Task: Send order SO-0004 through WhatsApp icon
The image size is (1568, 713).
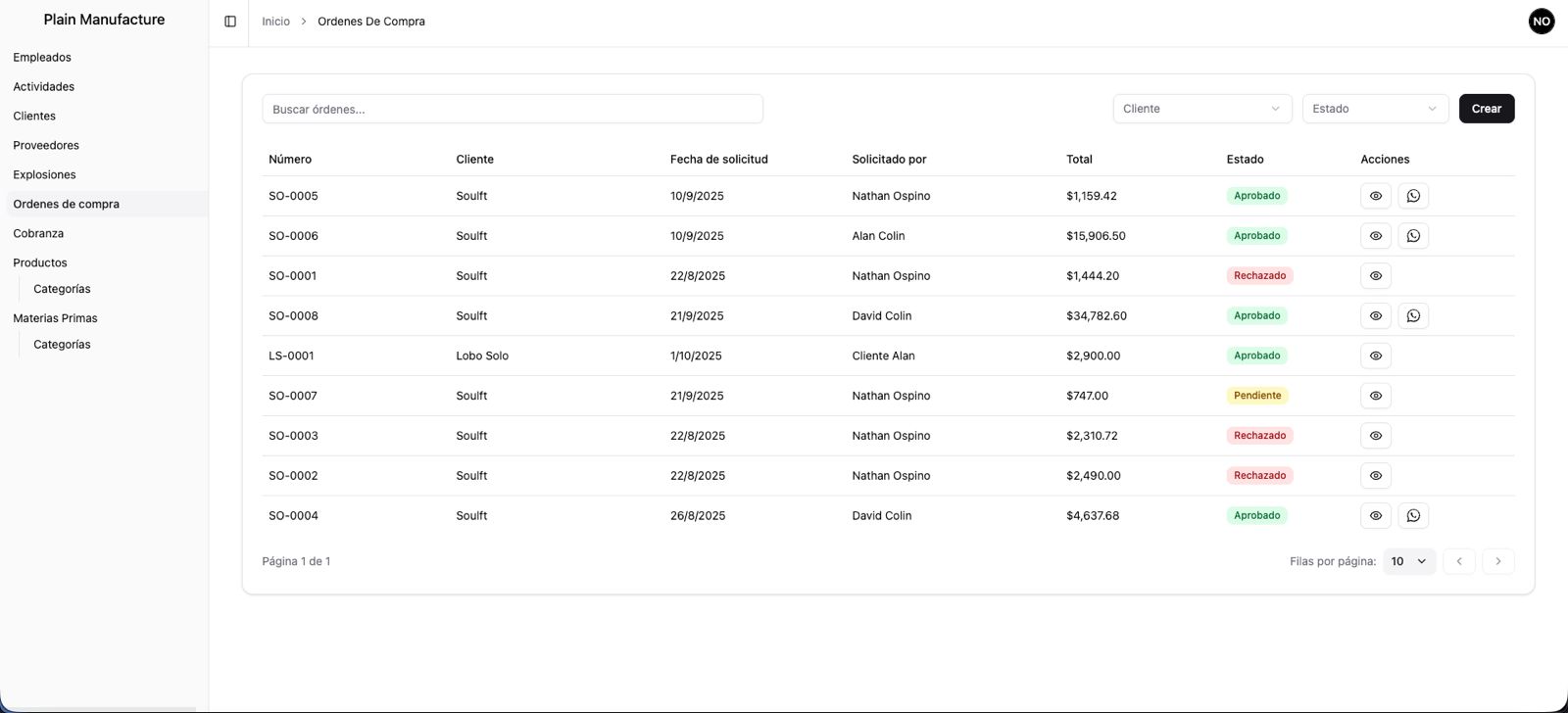Action: 1412,514
